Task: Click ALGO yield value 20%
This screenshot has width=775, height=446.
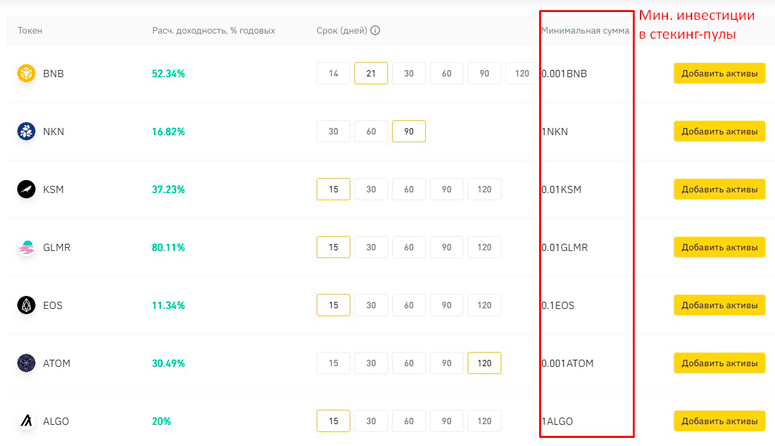Action: coord(161,421)
